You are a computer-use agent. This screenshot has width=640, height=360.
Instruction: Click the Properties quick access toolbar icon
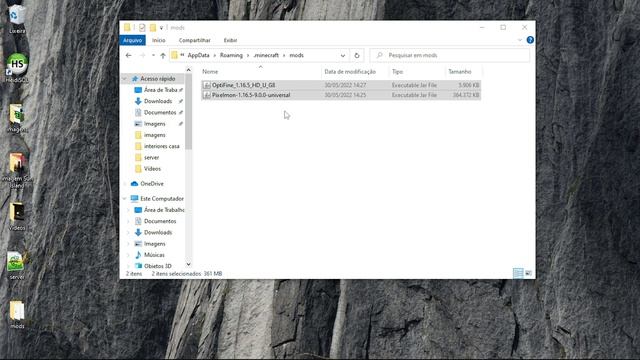point(142,28)
